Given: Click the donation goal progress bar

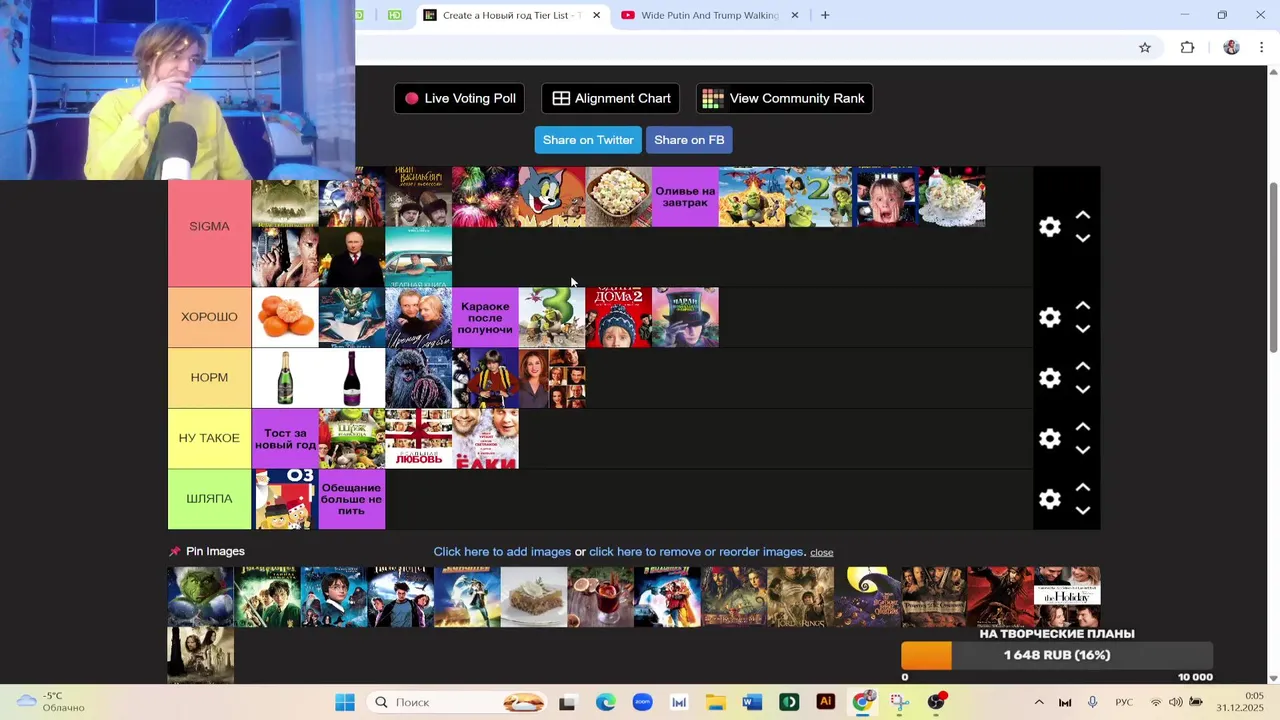Looking at the screenshot, I should tap(1057, 655).
